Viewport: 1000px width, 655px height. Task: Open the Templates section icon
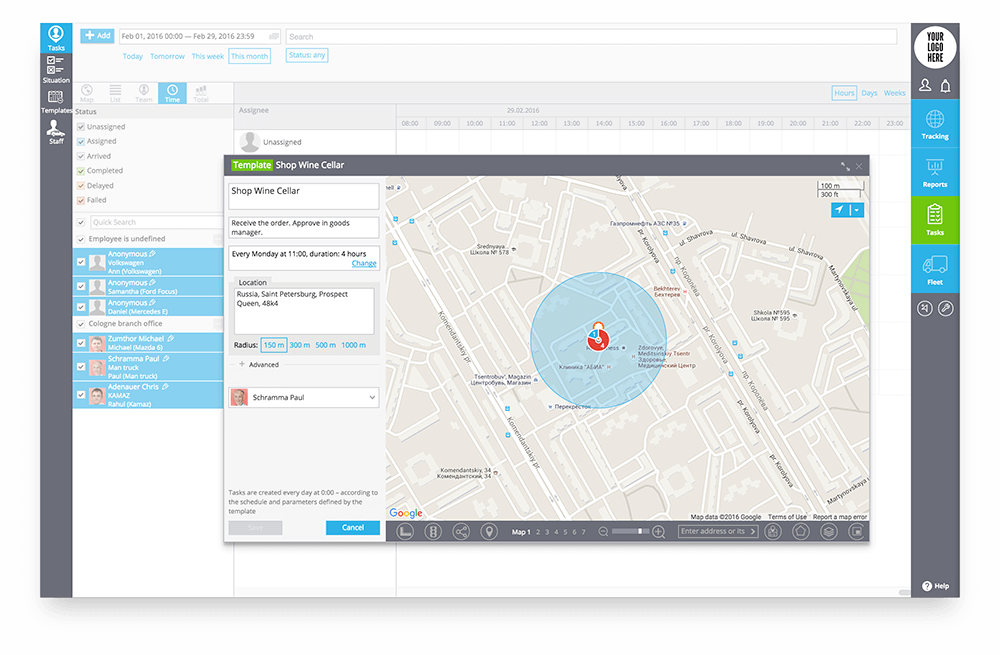(56, 100)
